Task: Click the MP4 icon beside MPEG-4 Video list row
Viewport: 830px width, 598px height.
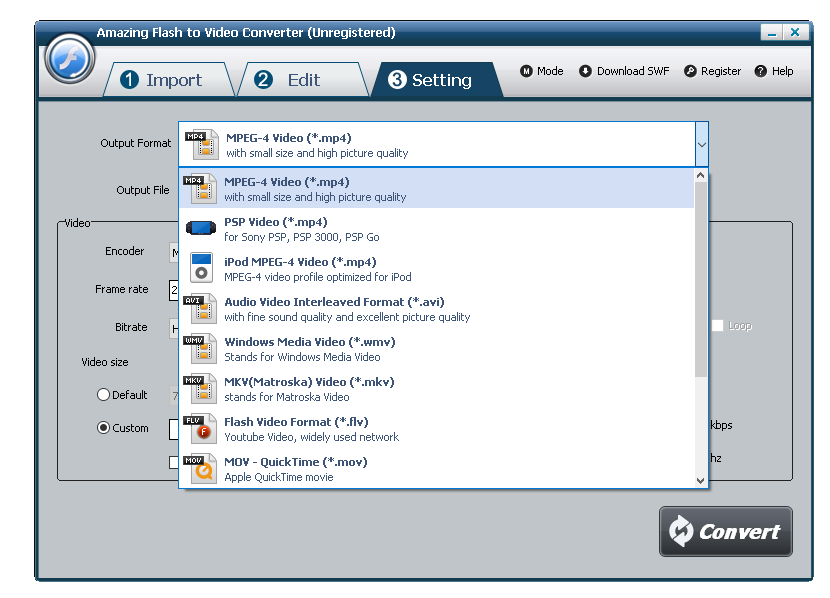Action: click(x=200, y=188)
